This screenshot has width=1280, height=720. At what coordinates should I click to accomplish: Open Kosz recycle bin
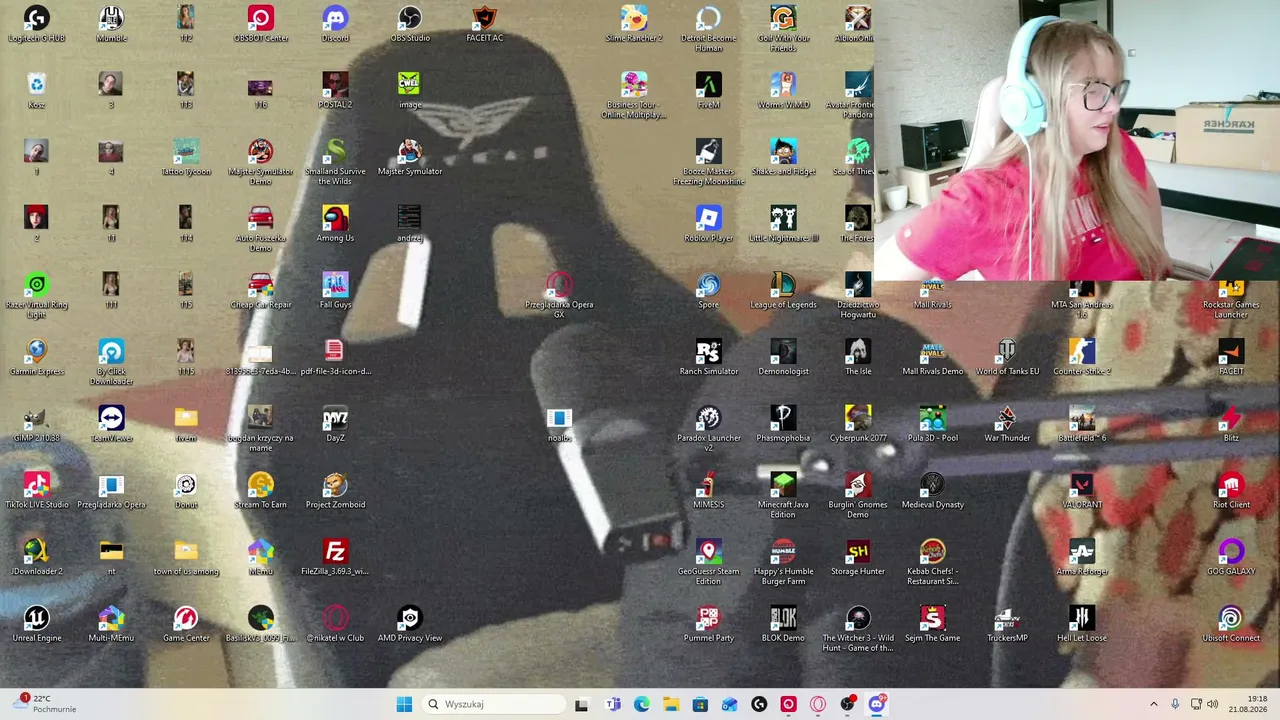click(x=36, y=91)
